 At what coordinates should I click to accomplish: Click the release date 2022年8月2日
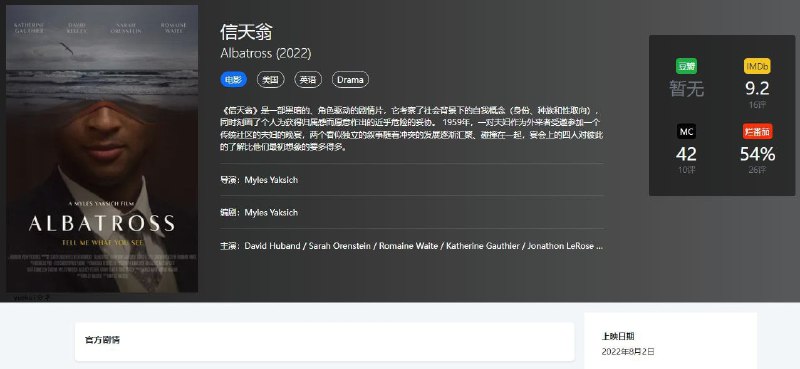(x=628, y=352)
